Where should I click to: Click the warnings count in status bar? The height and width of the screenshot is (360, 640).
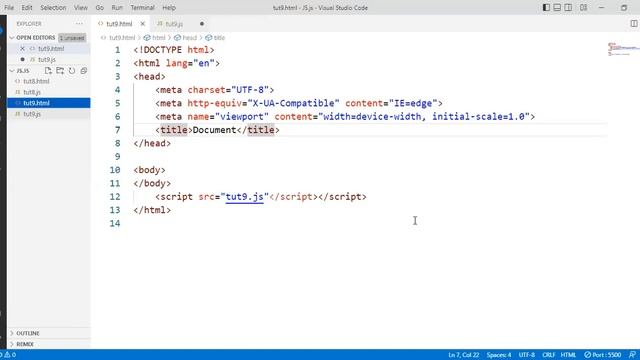tap(10, 355)
